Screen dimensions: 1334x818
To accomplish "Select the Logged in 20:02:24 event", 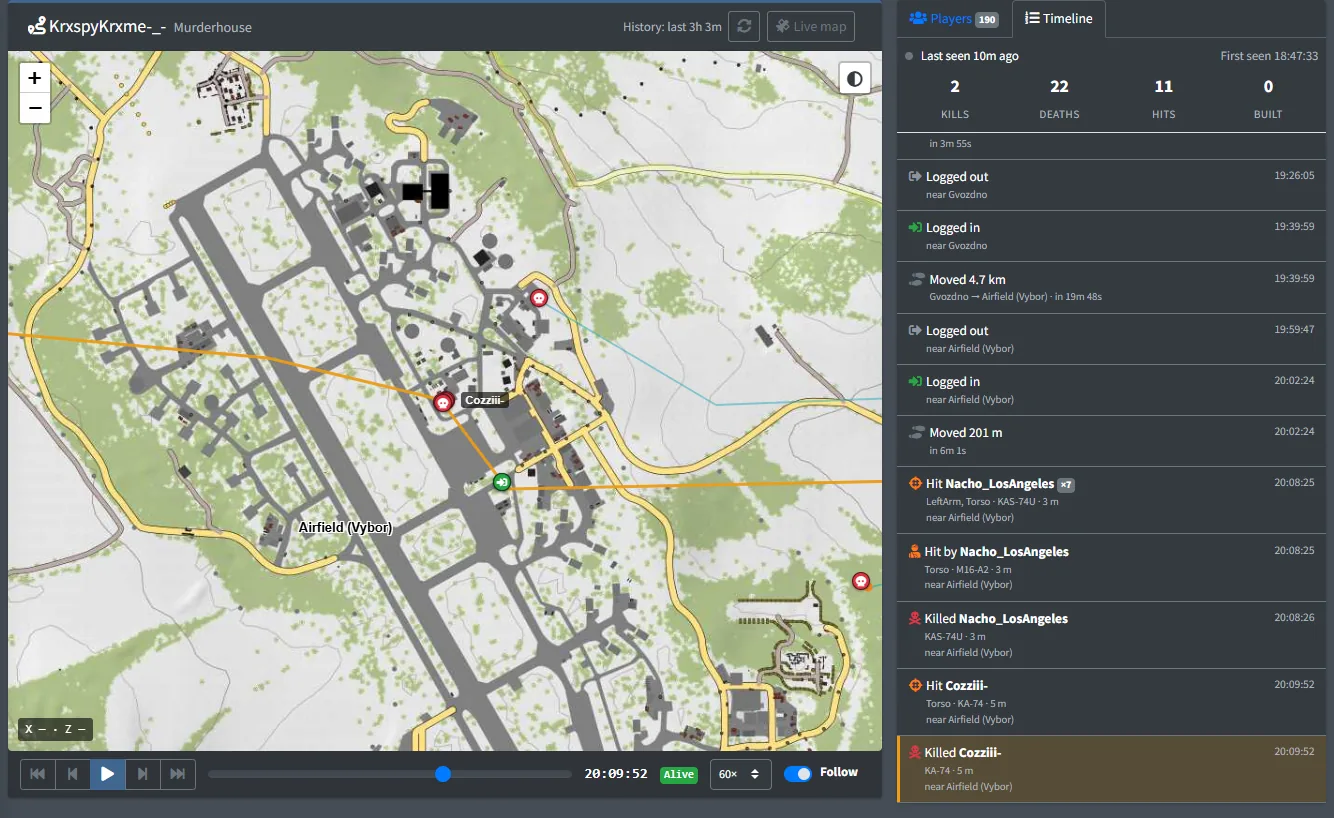I will tap(1111, 390).
